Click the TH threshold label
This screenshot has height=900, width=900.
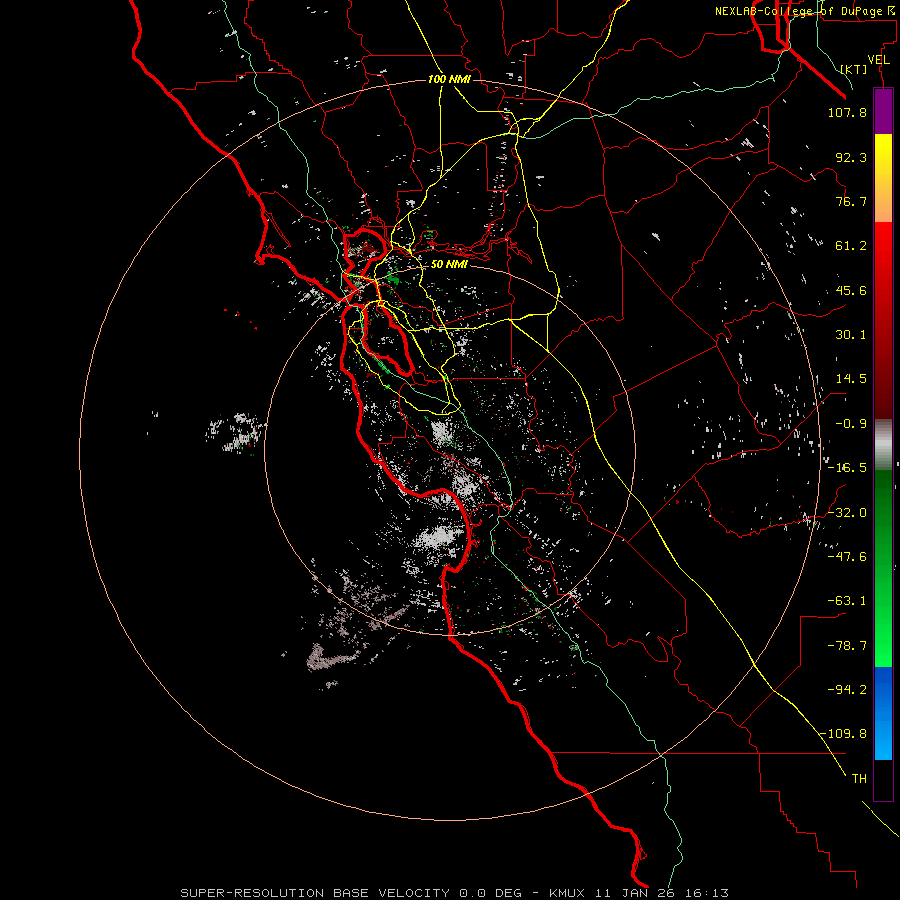pyautogui.click(x=859, y=779)
